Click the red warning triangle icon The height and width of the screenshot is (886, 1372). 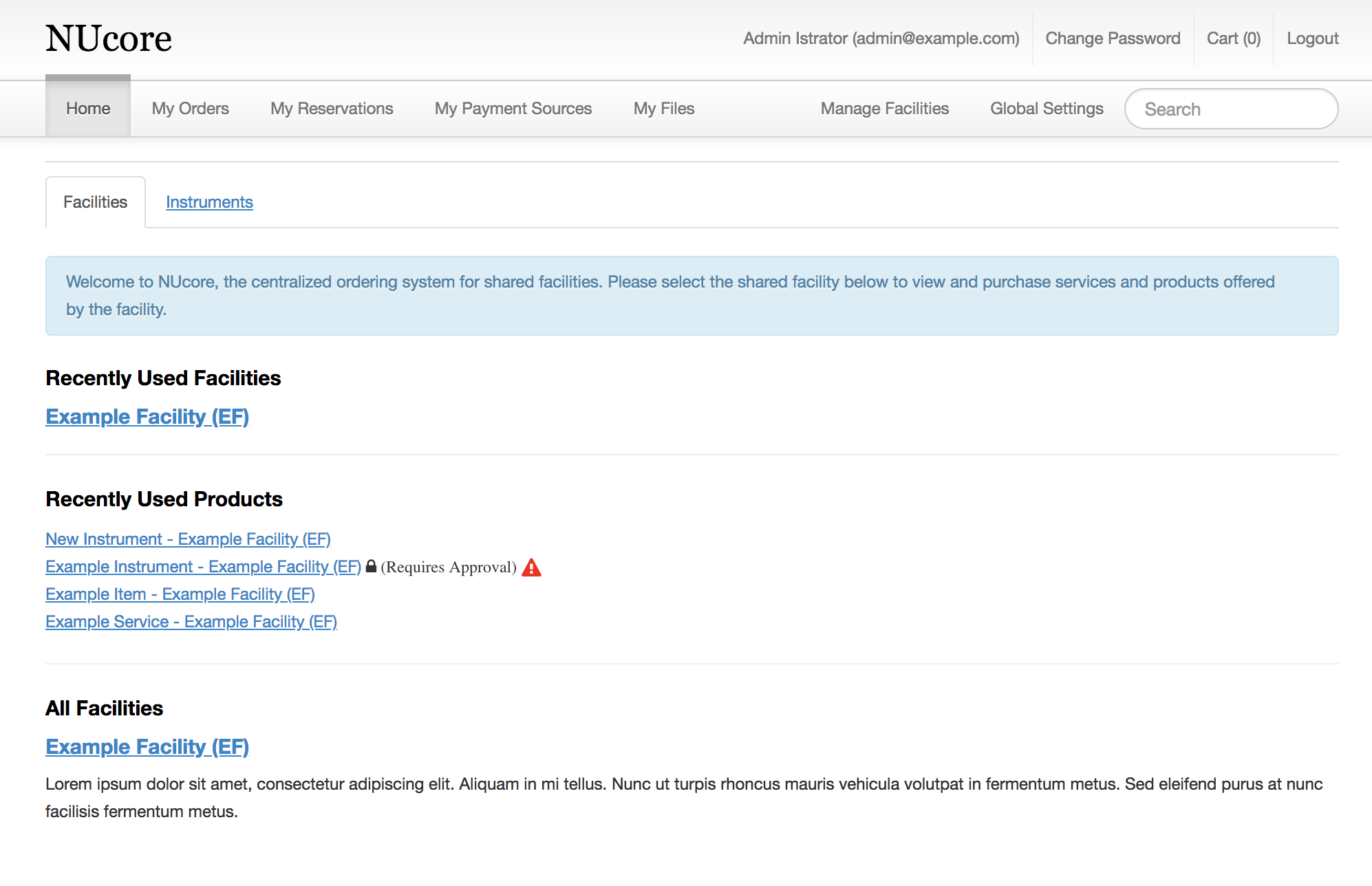(x=531, y=568)
